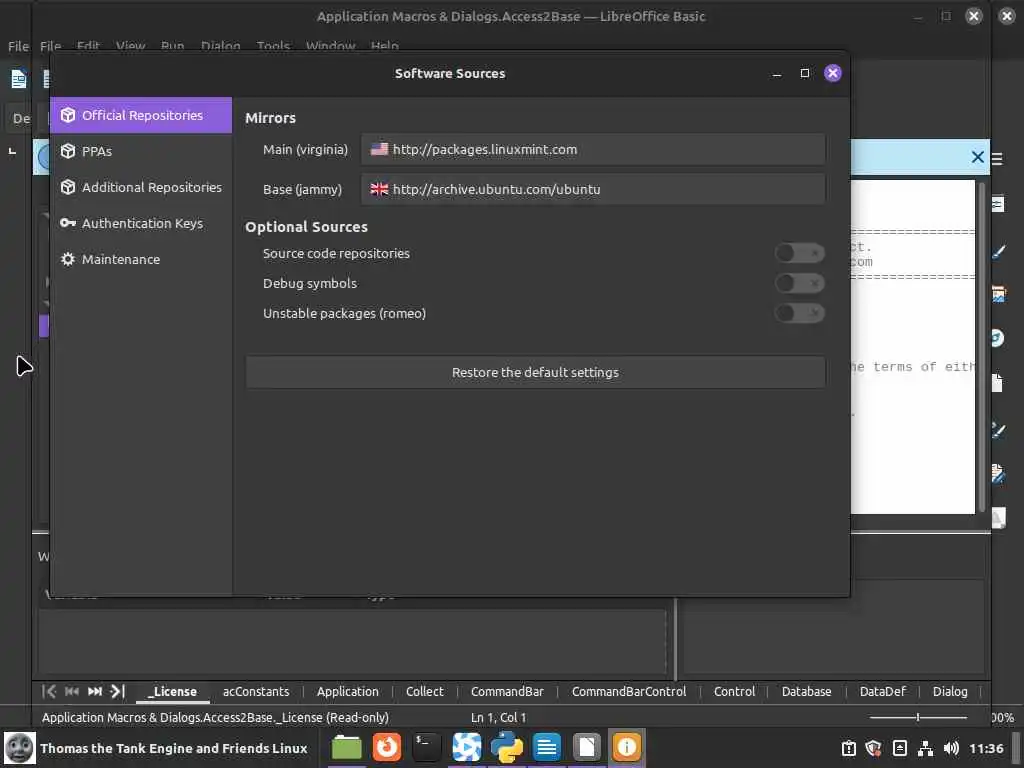Viewport: 1024px width, 768px height.
Task: Launch Firefox from the taskbar
Action: [x=387, y=747]
